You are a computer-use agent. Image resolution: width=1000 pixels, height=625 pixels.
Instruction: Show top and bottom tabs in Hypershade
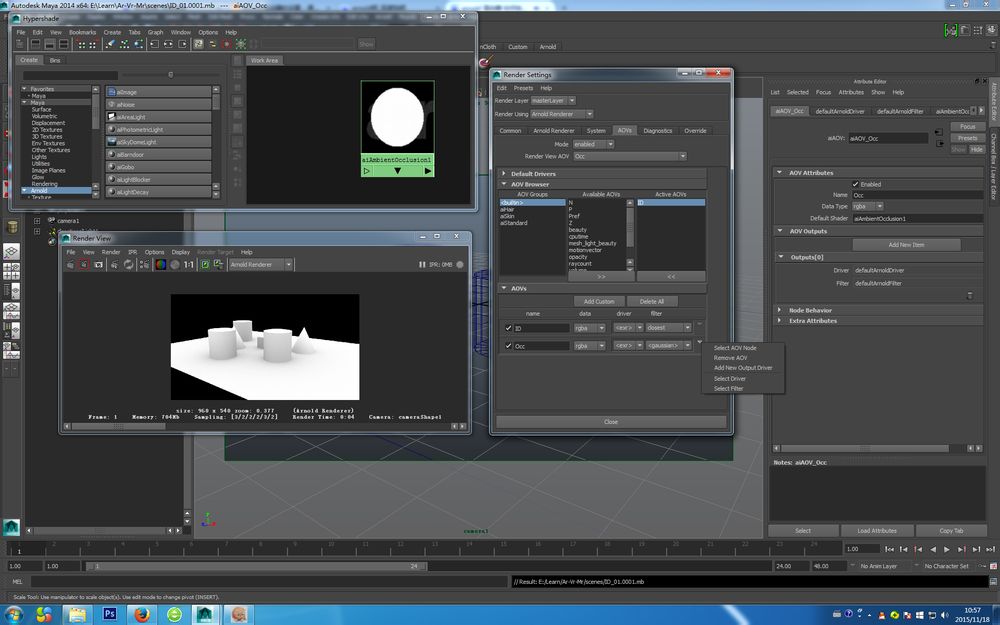(x=64, y=44)
